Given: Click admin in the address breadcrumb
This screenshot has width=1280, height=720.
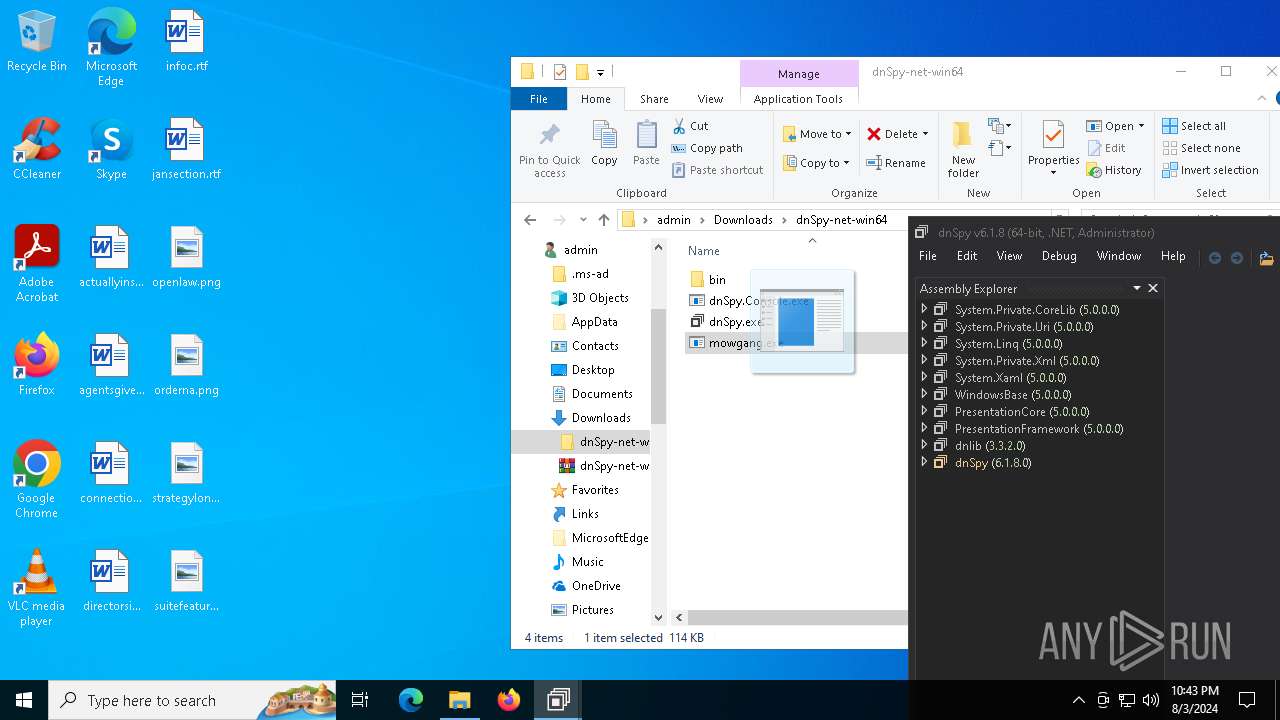Looking at the screenshot, I should click(674, 220).
